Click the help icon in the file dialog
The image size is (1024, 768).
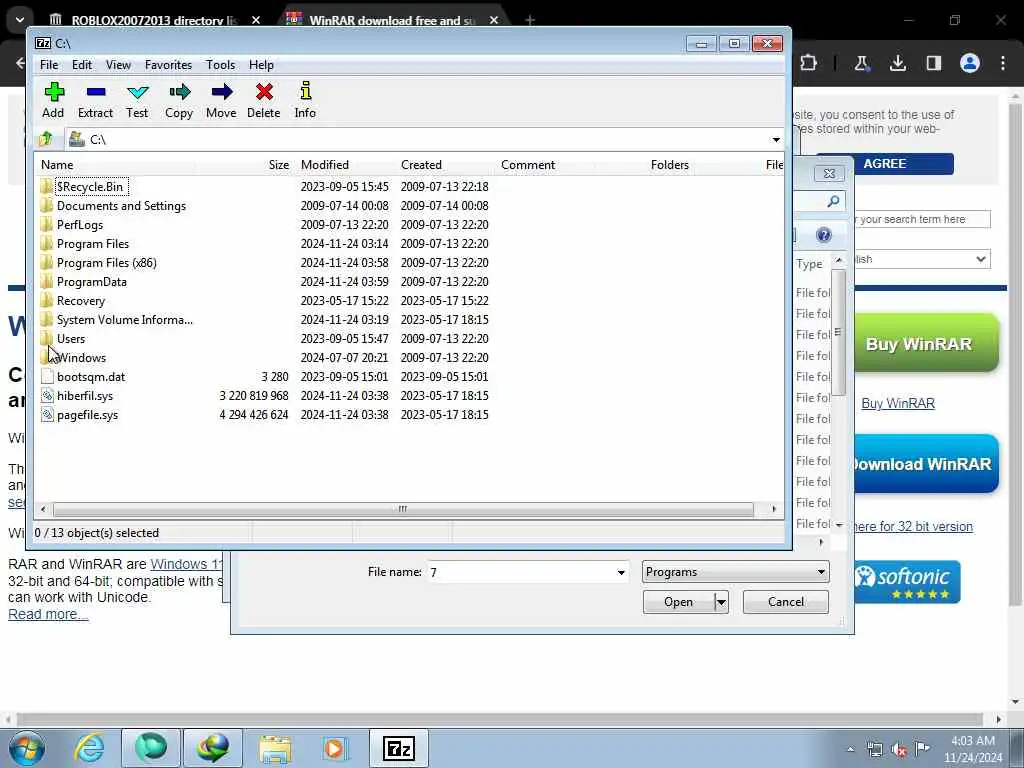pos(824,235)
